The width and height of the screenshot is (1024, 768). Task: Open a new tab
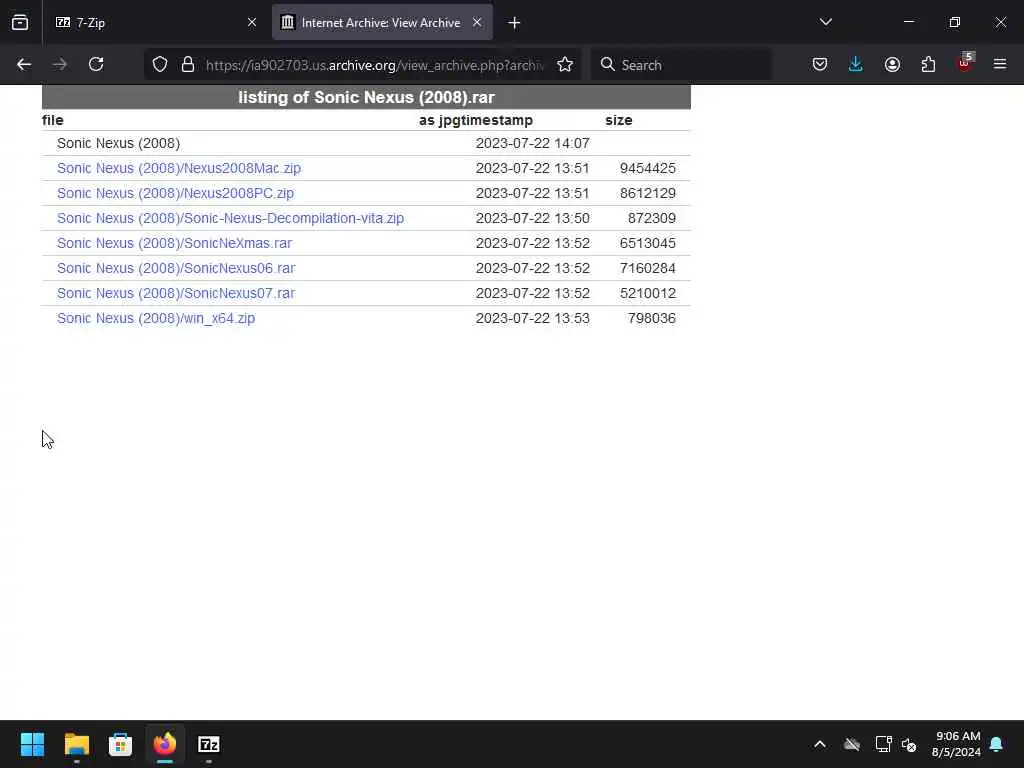coord(514,23)
